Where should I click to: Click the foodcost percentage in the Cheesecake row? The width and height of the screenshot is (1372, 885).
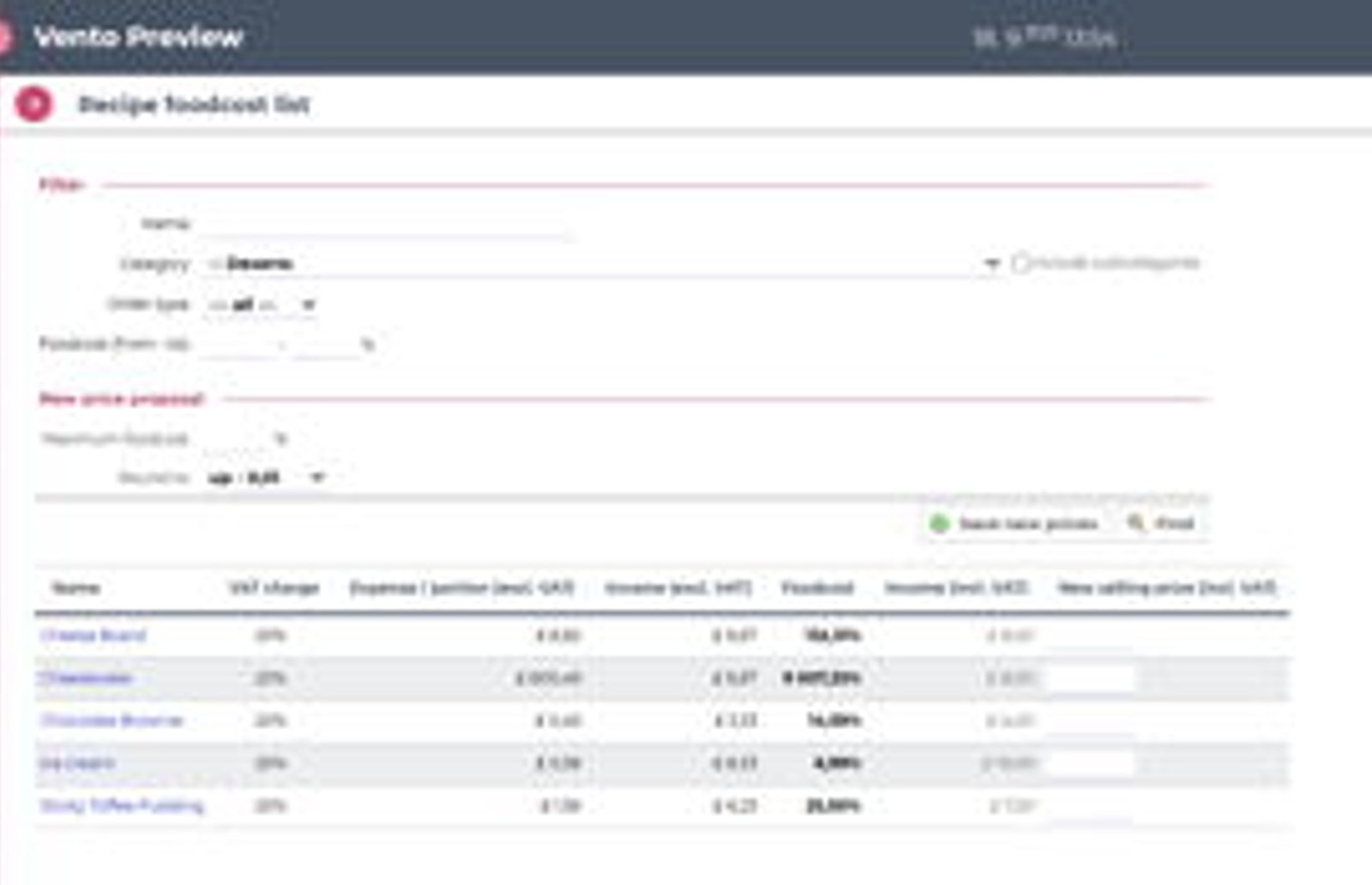pyautogui.click(x=821, y=678)
